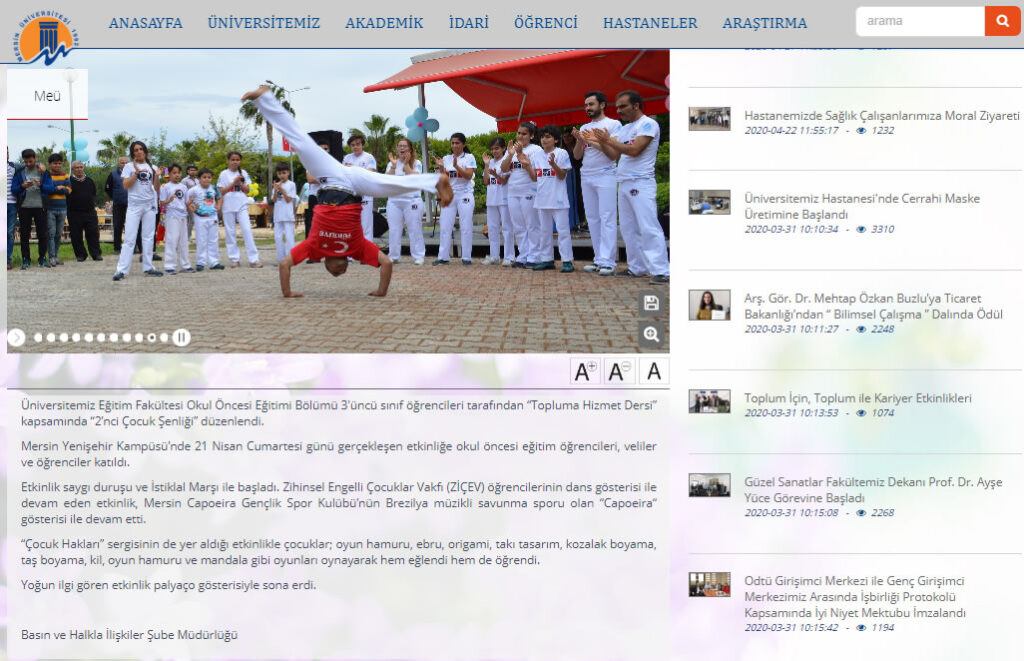Zoom the photo using the magnifier icon
The width and height of the screenshot is (1024, 661).
(651, 334)
